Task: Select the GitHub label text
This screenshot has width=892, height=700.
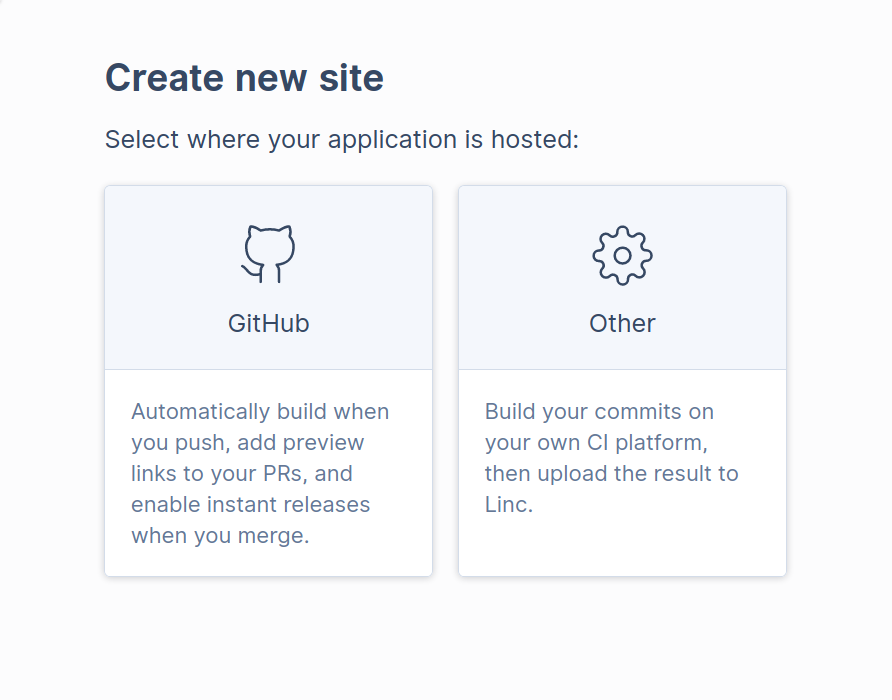Action: click(269, 323)
